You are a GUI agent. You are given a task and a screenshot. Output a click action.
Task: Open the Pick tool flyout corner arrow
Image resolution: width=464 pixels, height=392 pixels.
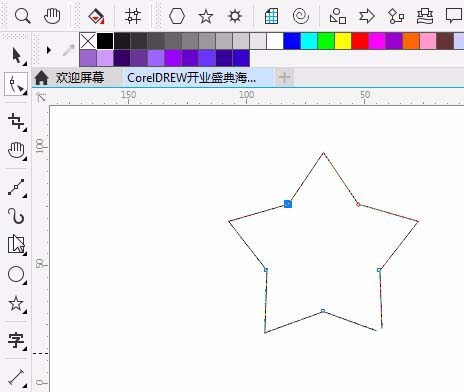25,63
